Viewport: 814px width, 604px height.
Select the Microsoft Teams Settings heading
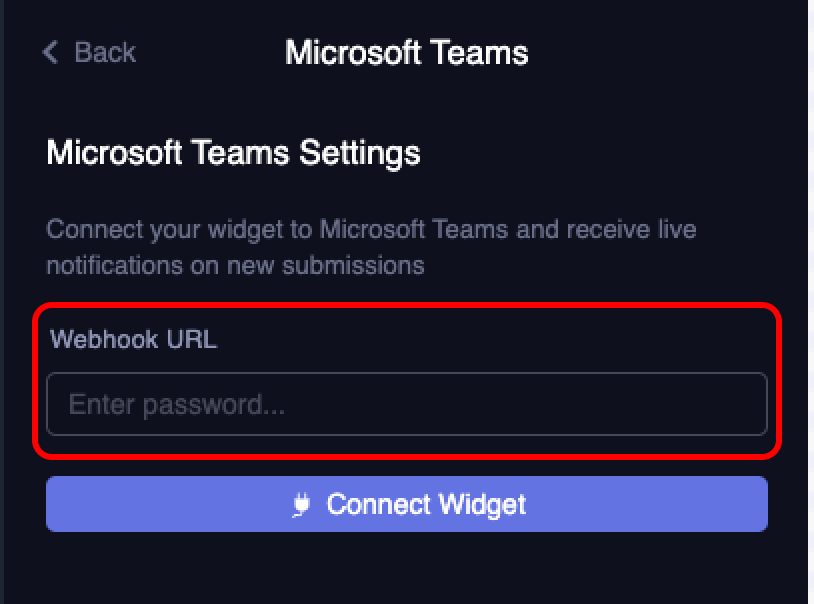click(233, 153)
